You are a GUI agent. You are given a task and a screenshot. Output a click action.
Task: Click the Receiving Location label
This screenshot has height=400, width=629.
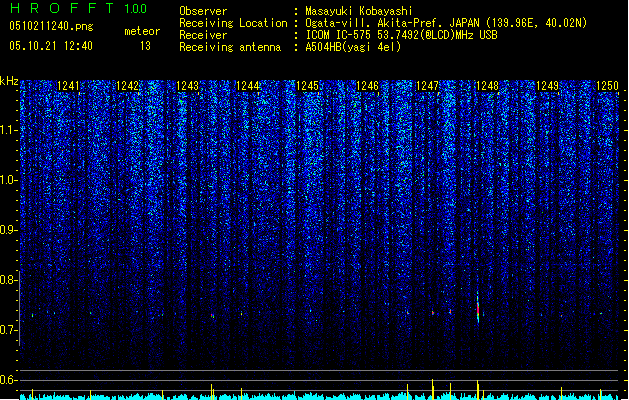[x=233, y=23]
